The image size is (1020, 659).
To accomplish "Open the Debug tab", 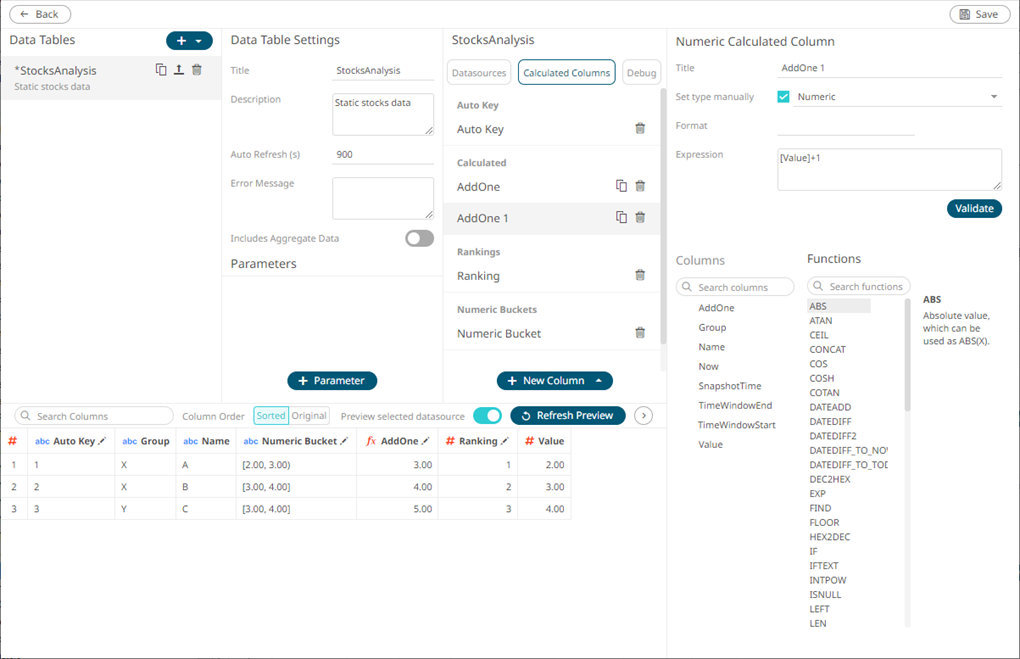I will pos(641,73).
